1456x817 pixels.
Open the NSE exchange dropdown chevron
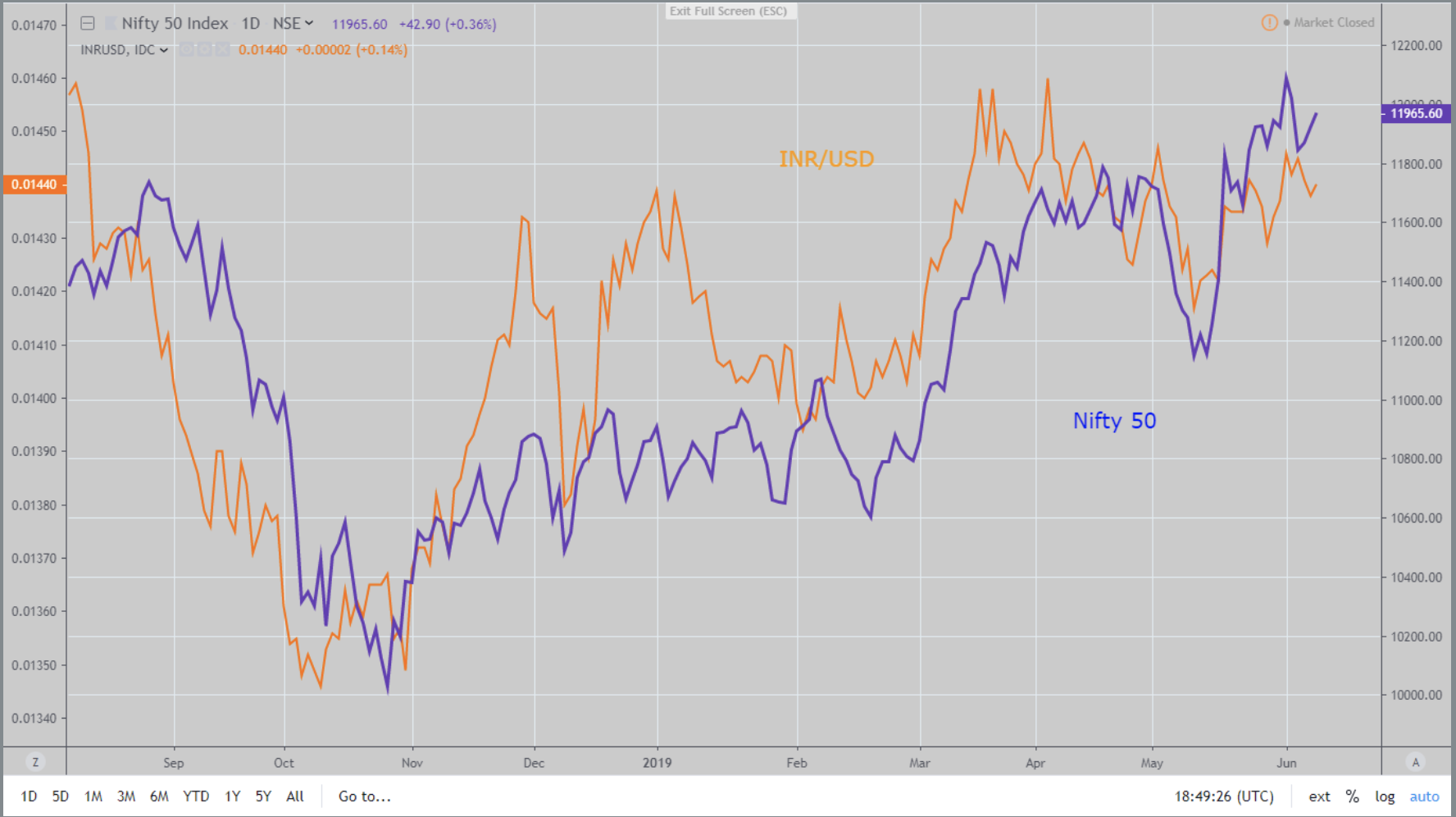coord(309,23)
